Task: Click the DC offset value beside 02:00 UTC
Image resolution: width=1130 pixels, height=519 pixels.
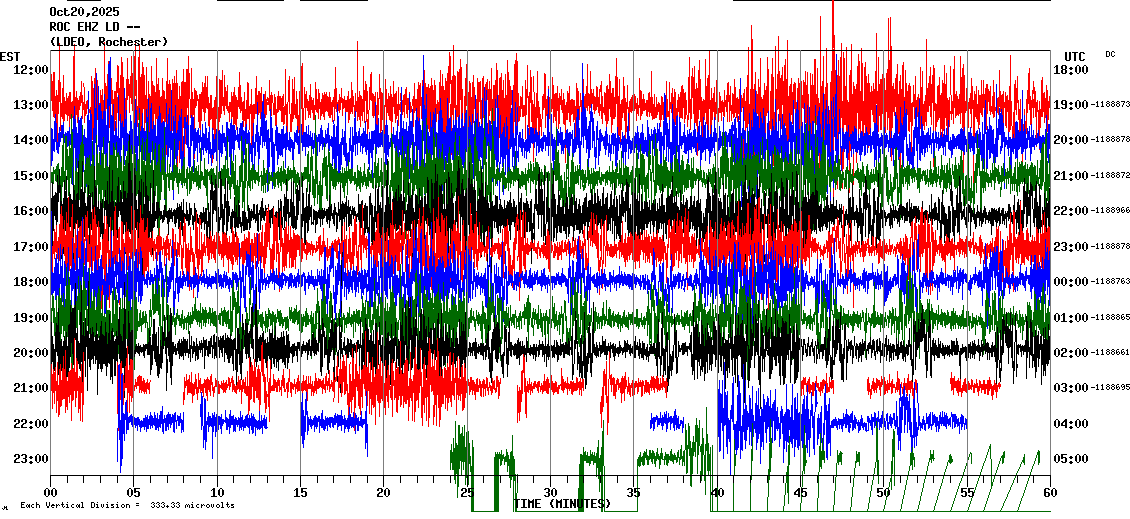Action: 1110,353
